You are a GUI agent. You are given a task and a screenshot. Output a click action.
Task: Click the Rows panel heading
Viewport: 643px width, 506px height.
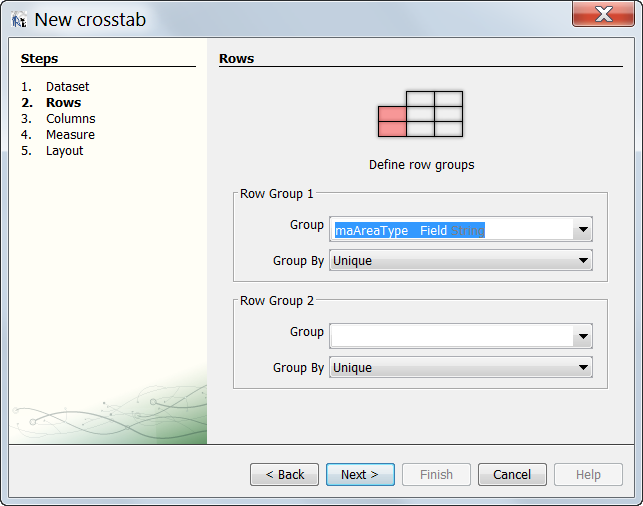237,59
